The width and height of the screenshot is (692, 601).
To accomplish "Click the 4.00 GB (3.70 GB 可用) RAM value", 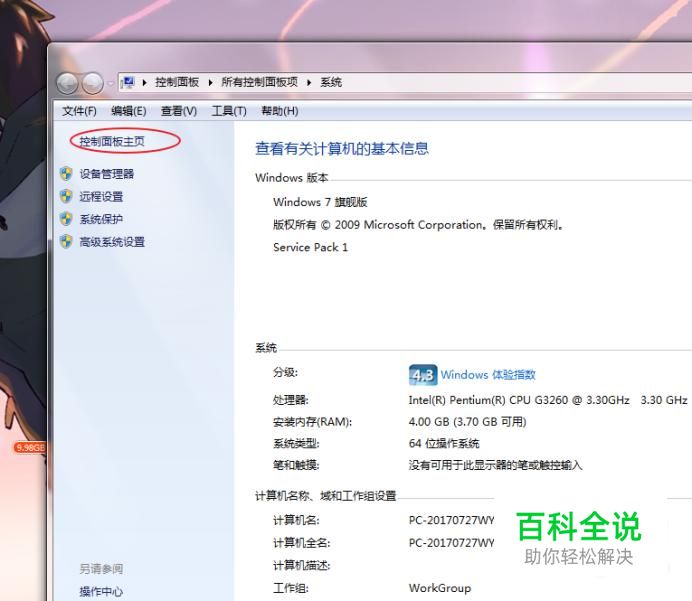I will click(468, 422).
